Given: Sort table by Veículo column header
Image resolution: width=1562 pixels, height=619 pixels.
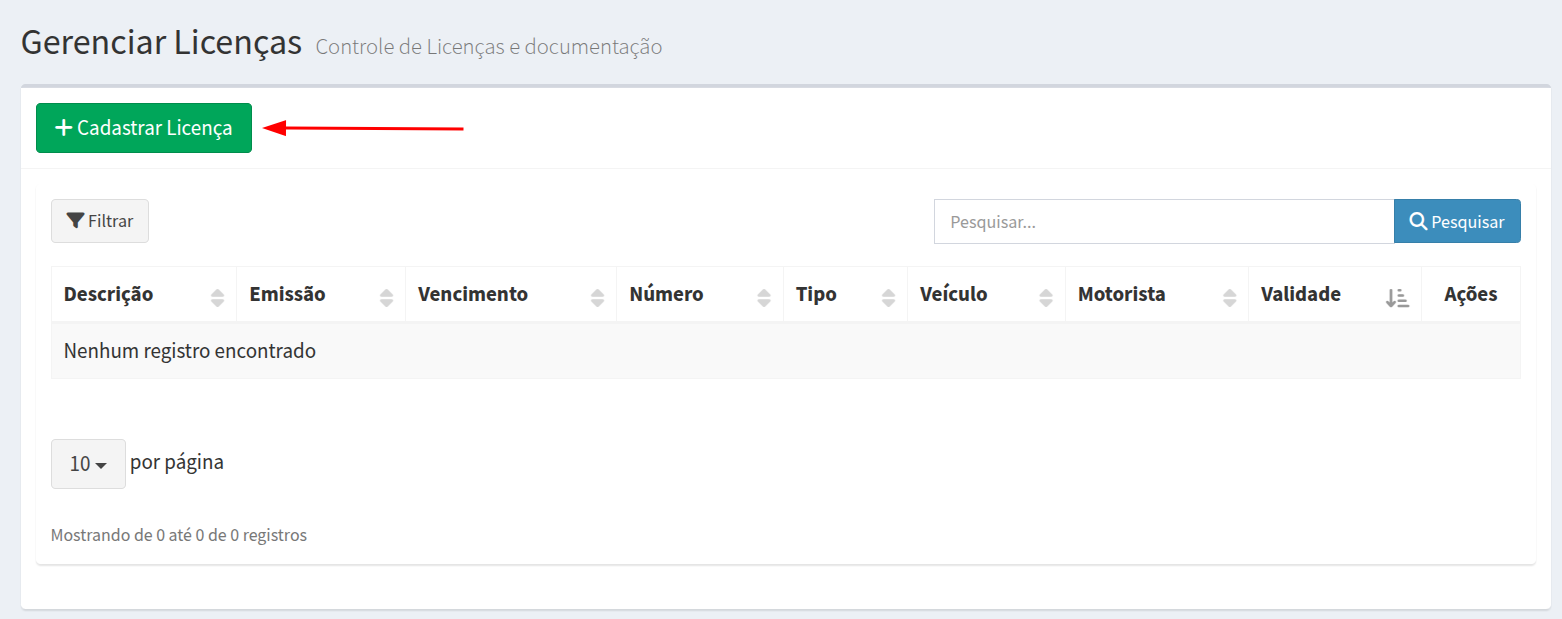Looking at the screenshot, I should [x=953, y=295].
